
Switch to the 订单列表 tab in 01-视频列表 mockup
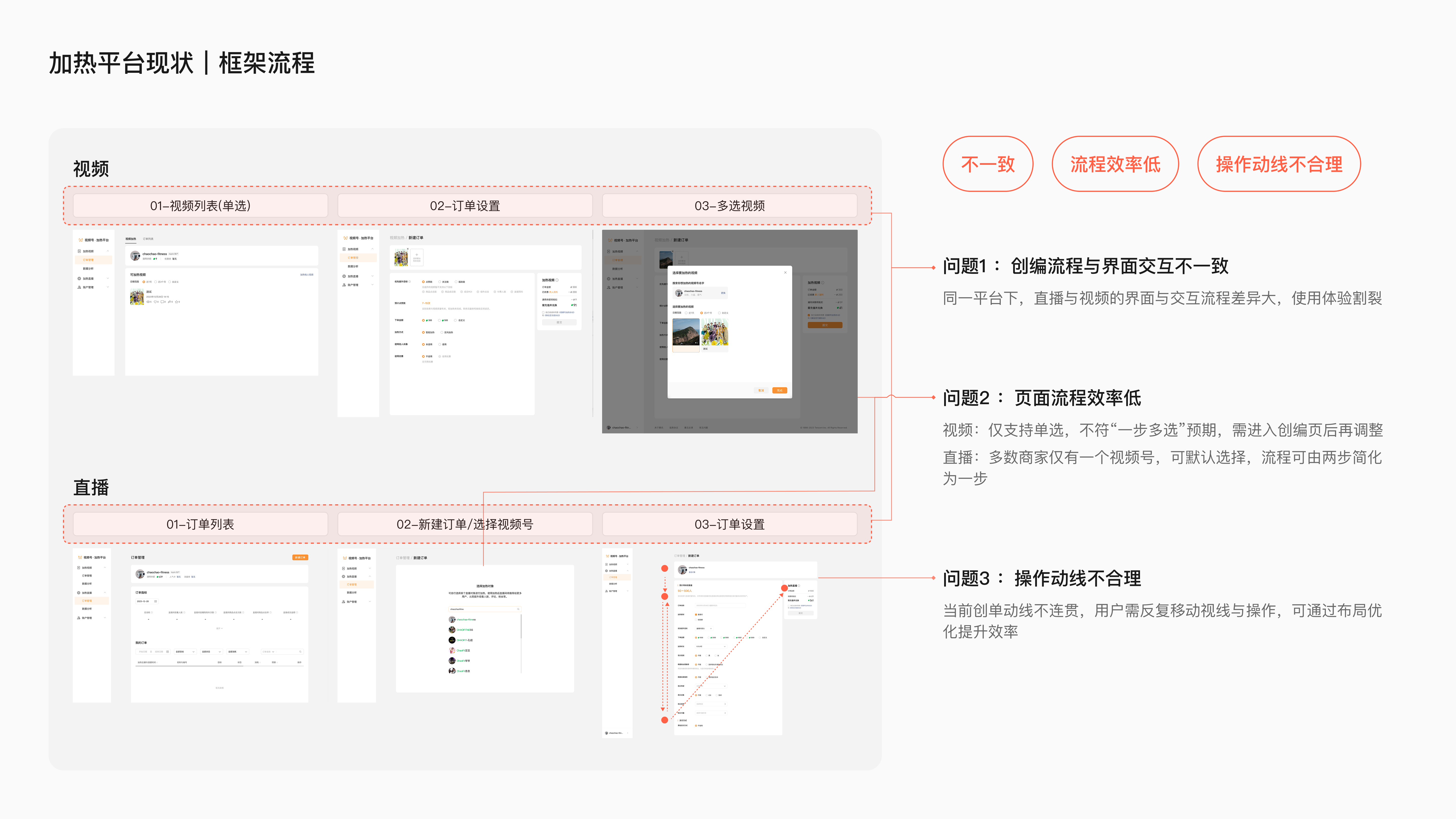pyautogui.click(x=148, y=239)
